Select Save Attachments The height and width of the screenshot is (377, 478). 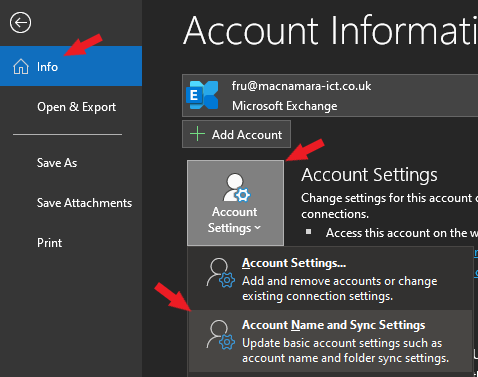pos(84,203)
